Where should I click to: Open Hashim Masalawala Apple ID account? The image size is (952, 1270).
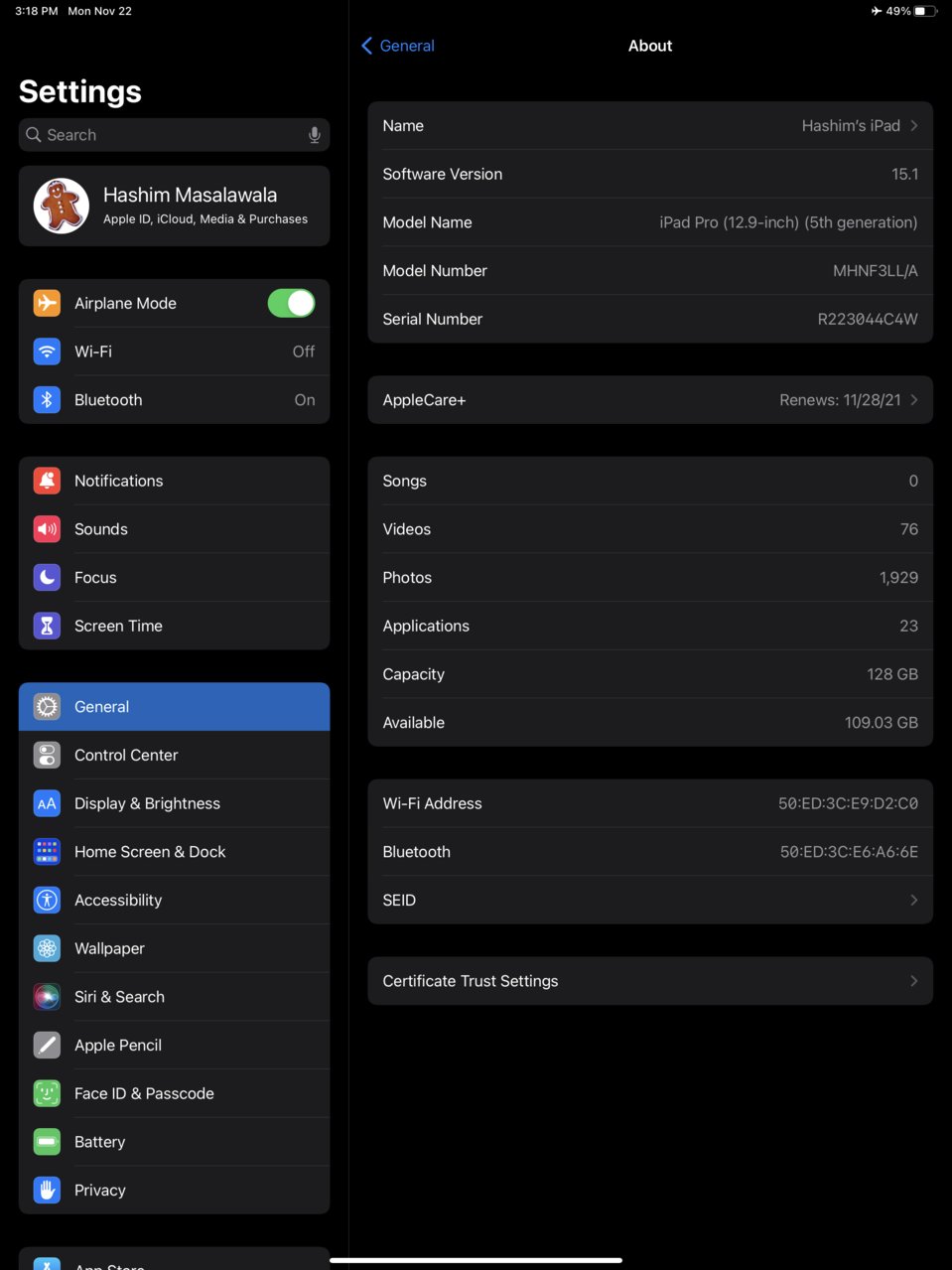coord(174,206)
